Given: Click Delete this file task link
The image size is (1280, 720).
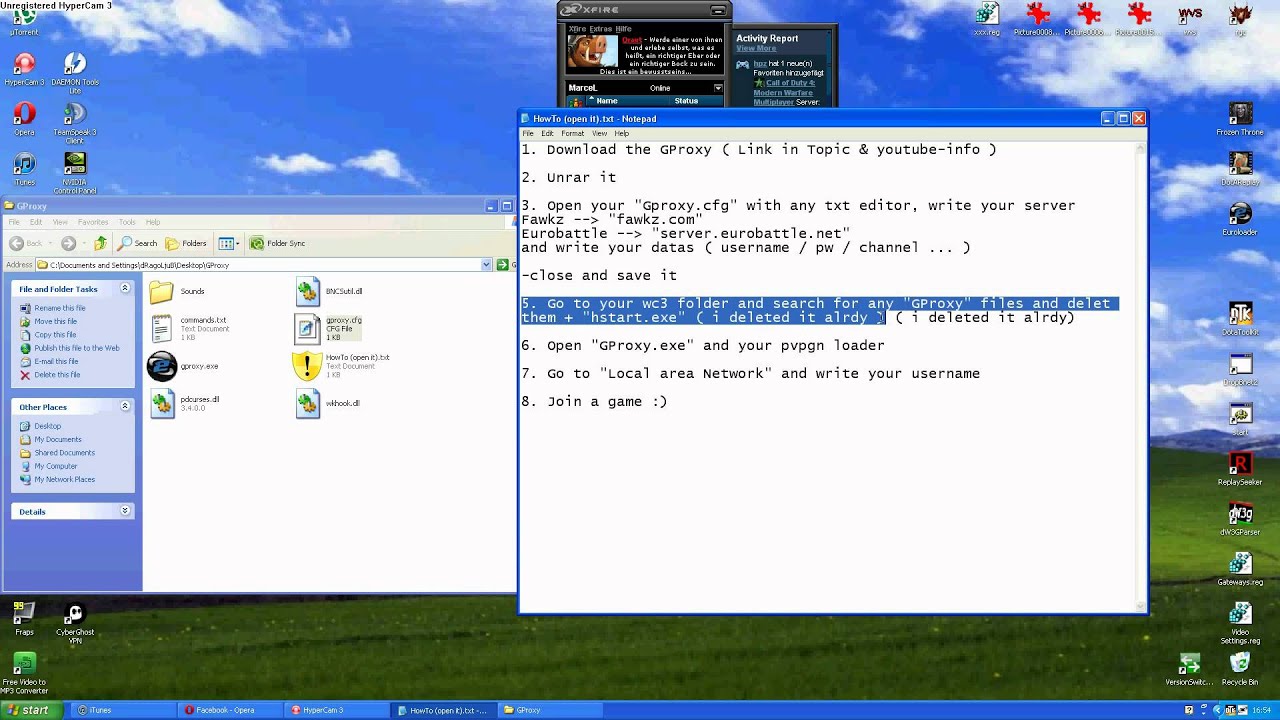Looking at the screenshot, I should [x=57, y=375].
